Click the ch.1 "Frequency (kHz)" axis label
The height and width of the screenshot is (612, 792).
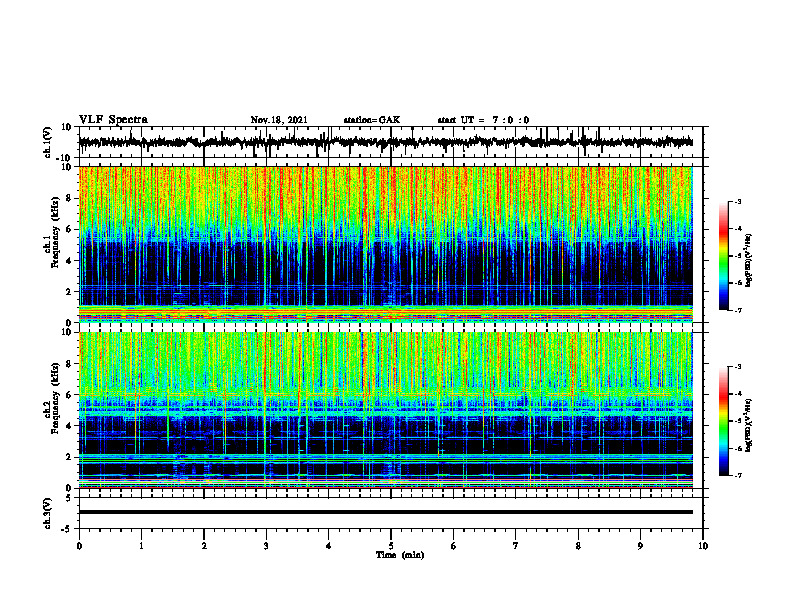point(55,233)
